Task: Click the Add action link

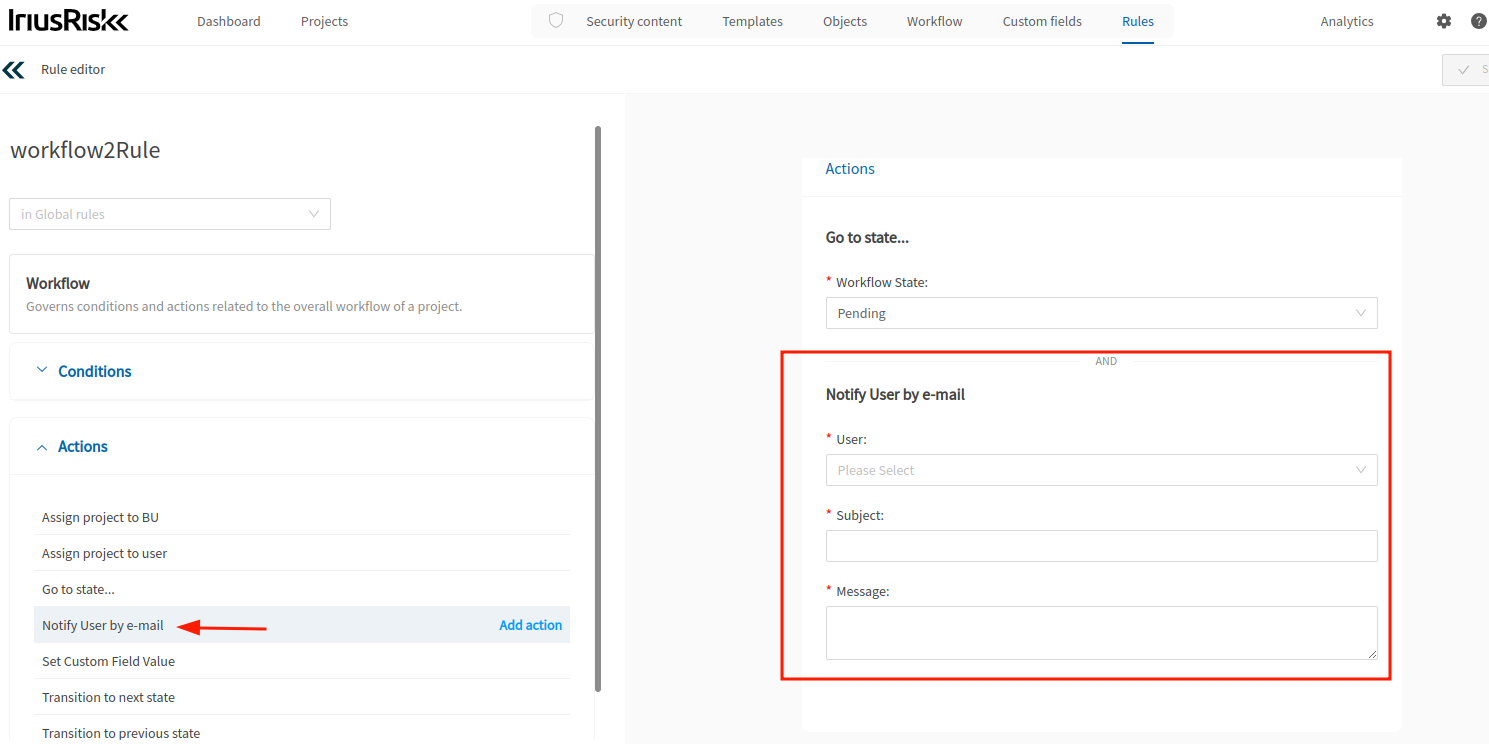Action: [x=531, y=625]
